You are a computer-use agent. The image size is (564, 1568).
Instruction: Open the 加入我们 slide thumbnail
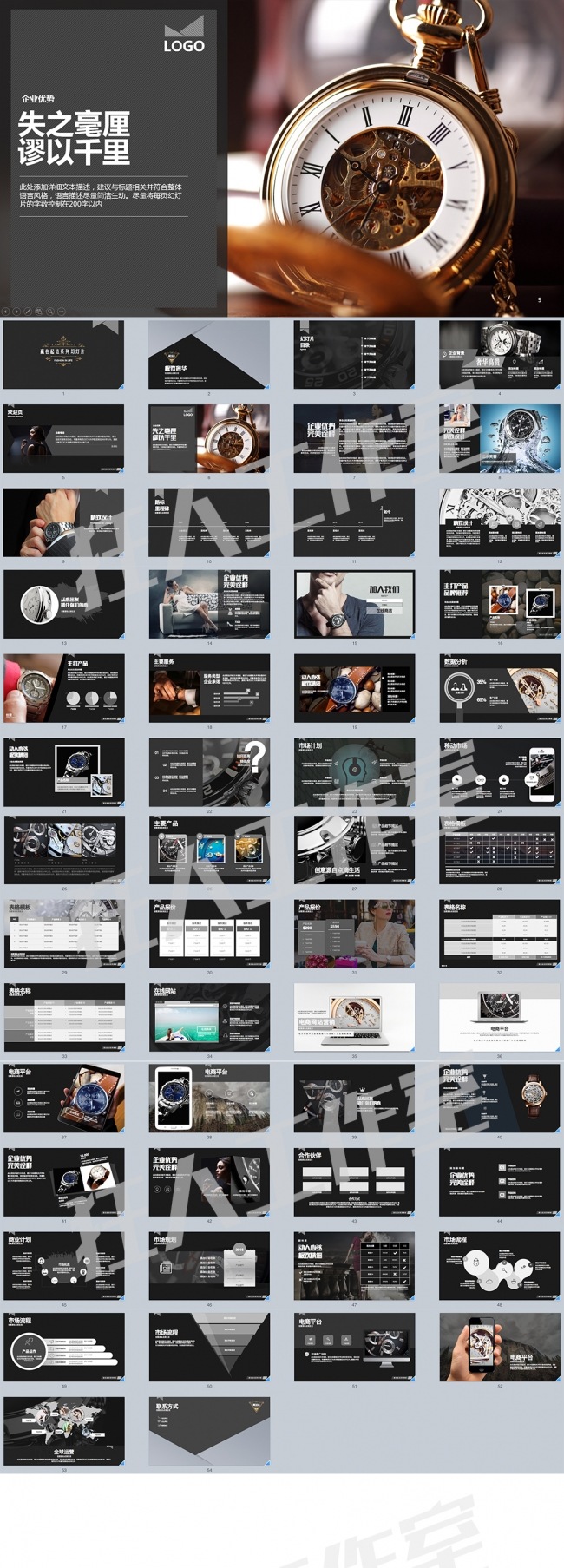click(x=354, y=604)
